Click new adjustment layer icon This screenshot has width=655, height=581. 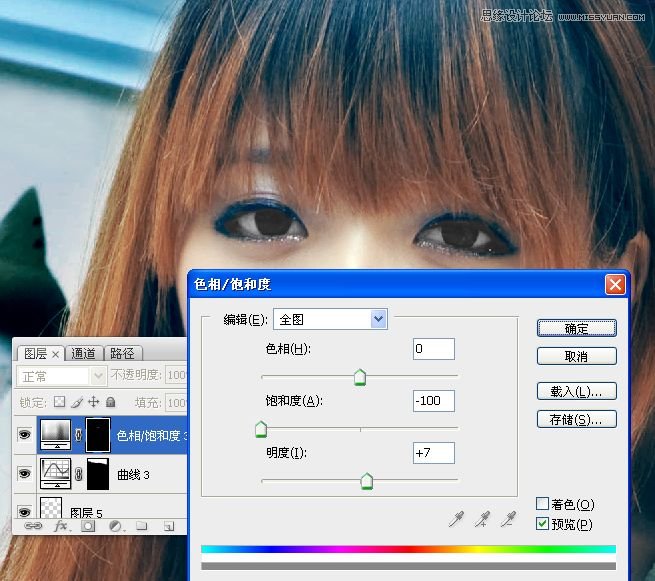coord(115,525)
